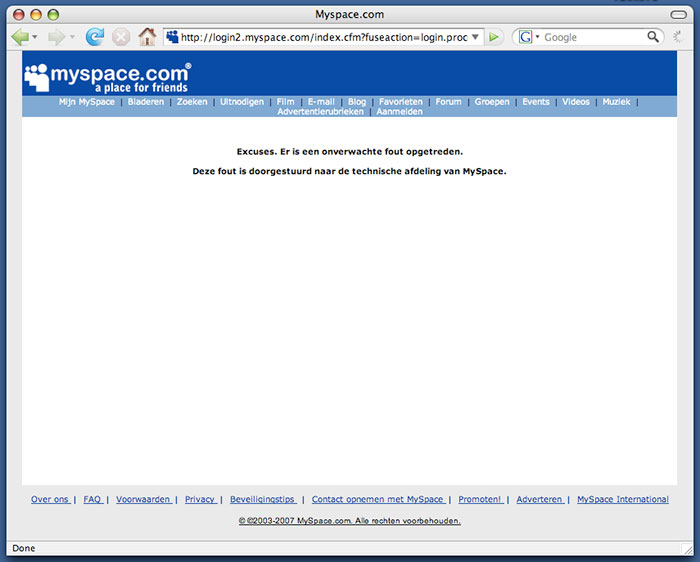This screenshot has height=562, width=700.
Task: Click the browser Back arrow button
Action: (19, 37)
